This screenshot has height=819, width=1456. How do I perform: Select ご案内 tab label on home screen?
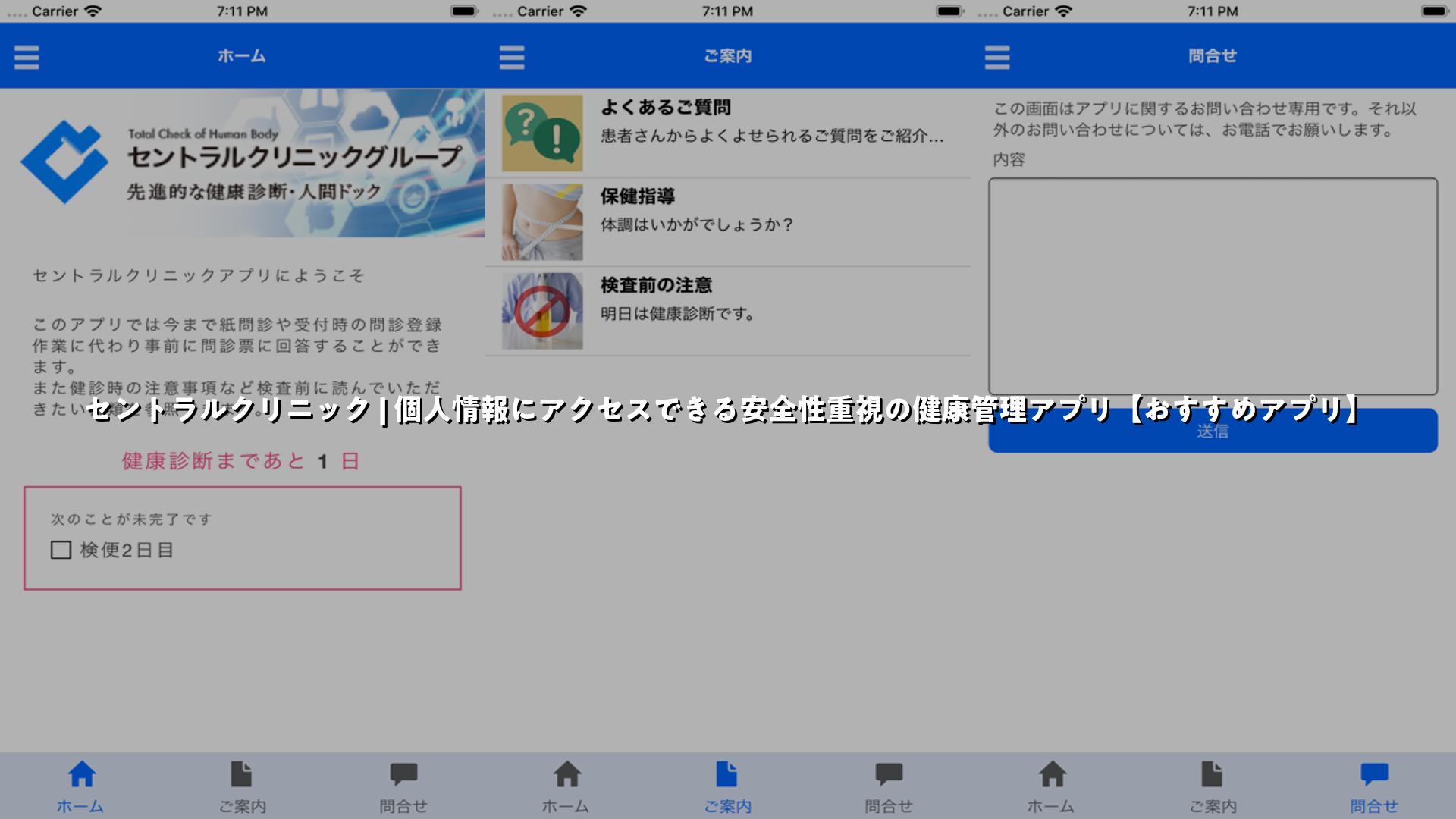242,806
